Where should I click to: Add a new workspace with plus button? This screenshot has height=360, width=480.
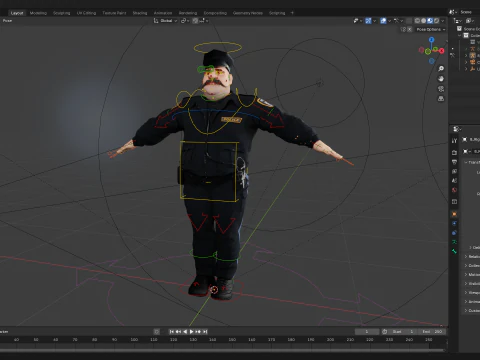coord(292,13)
